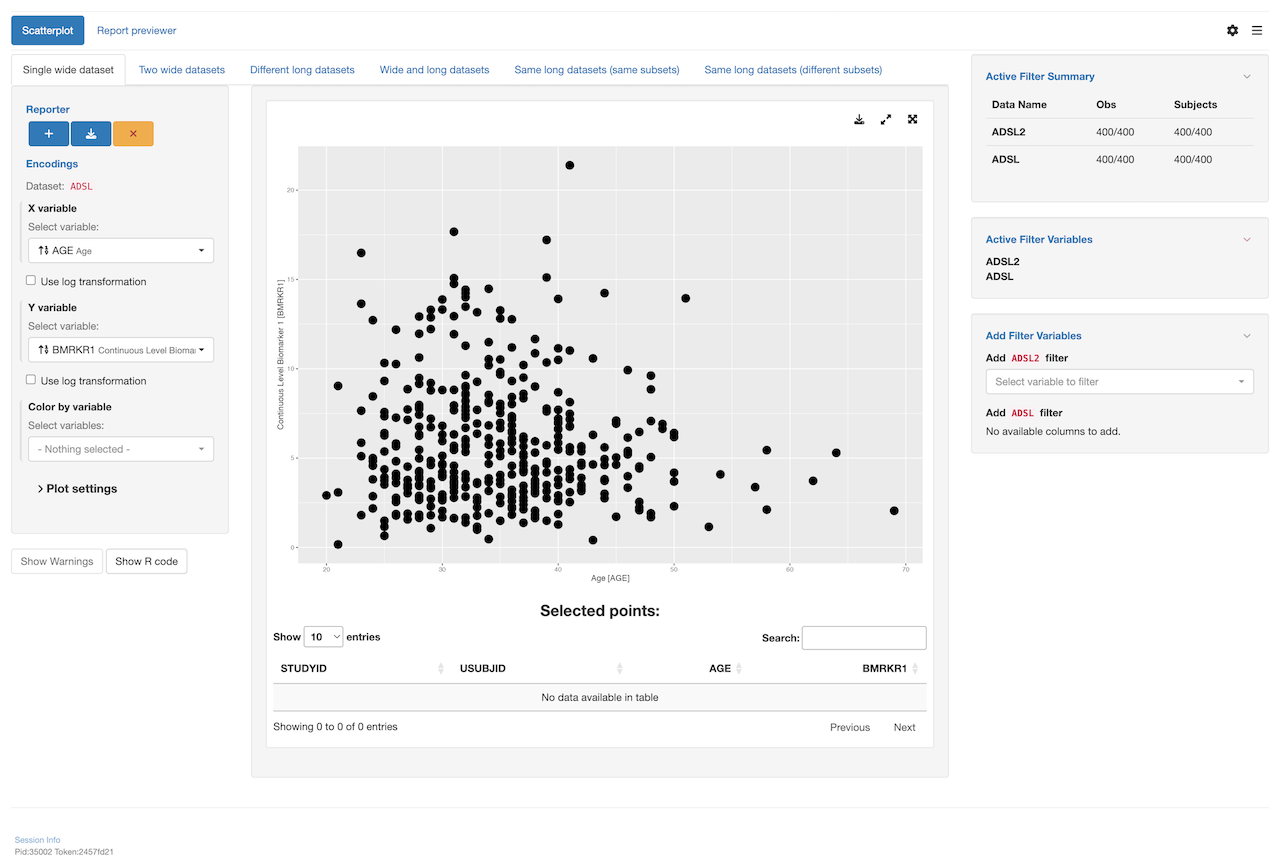The width and height of the screenshot is (1280, 861).
Task: Enable log transformation for Y variable
Action: (x=31, y=380)
